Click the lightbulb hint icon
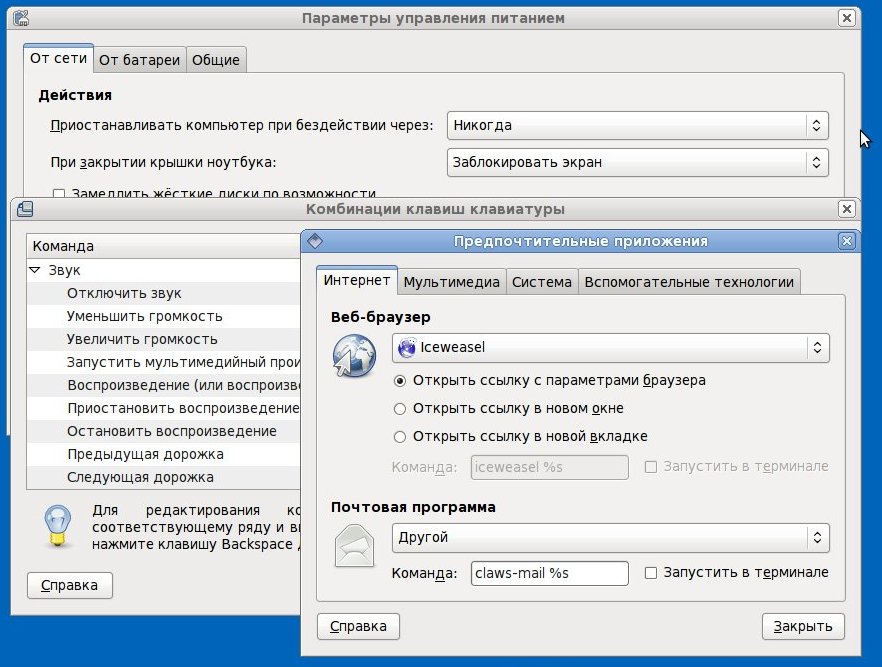The image size is (882, 667). click(x=57, y=525)
